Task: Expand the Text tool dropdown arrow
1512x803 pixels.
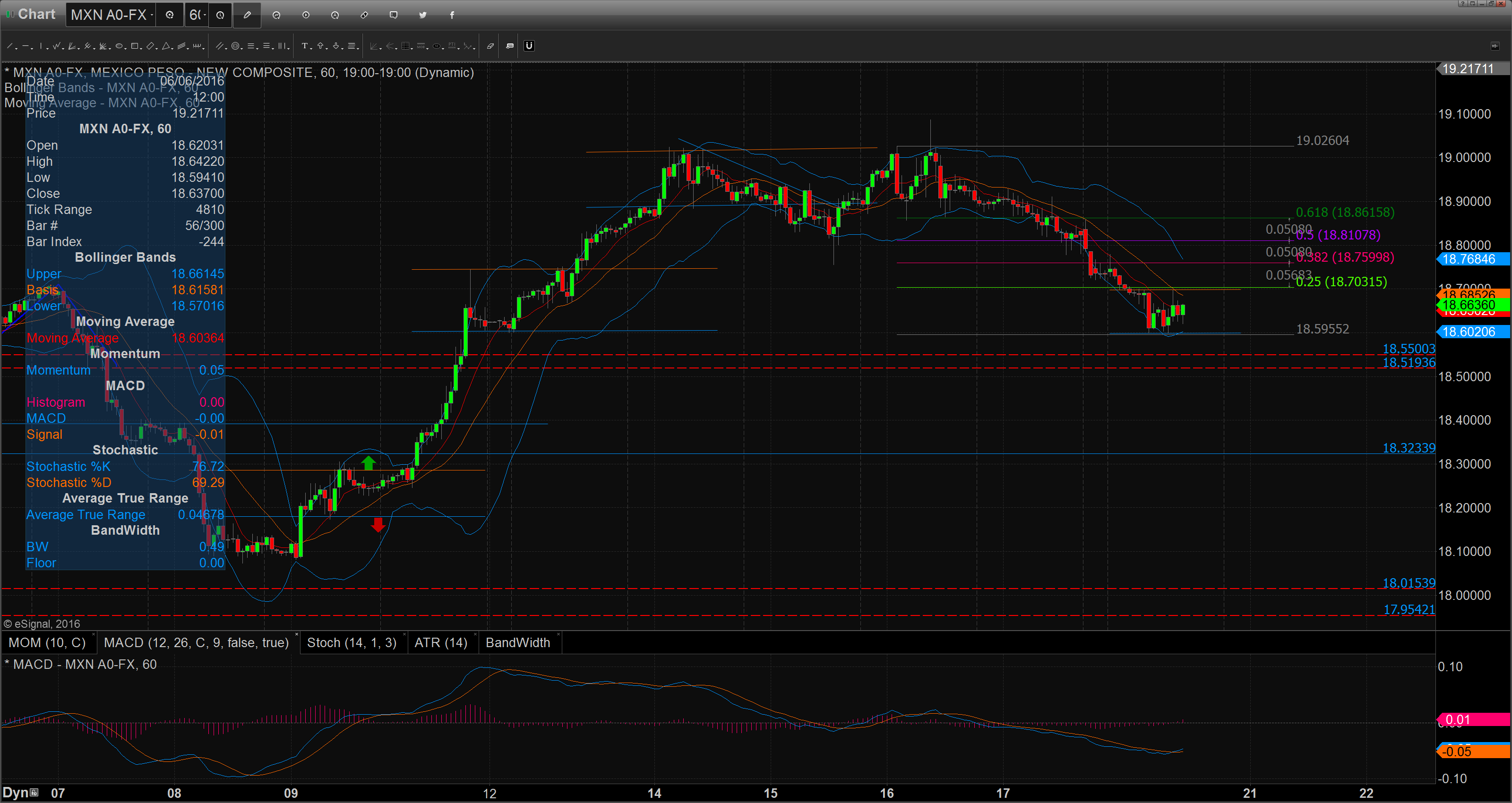Action: pyautogui.click(x=311, y=48)
